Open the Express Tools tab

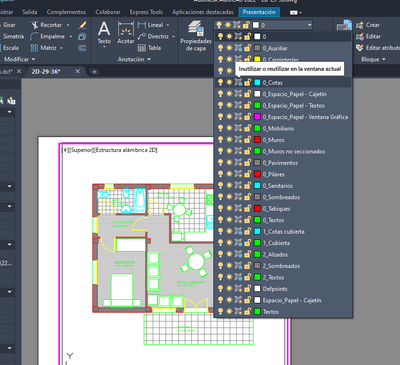point(146,12)
